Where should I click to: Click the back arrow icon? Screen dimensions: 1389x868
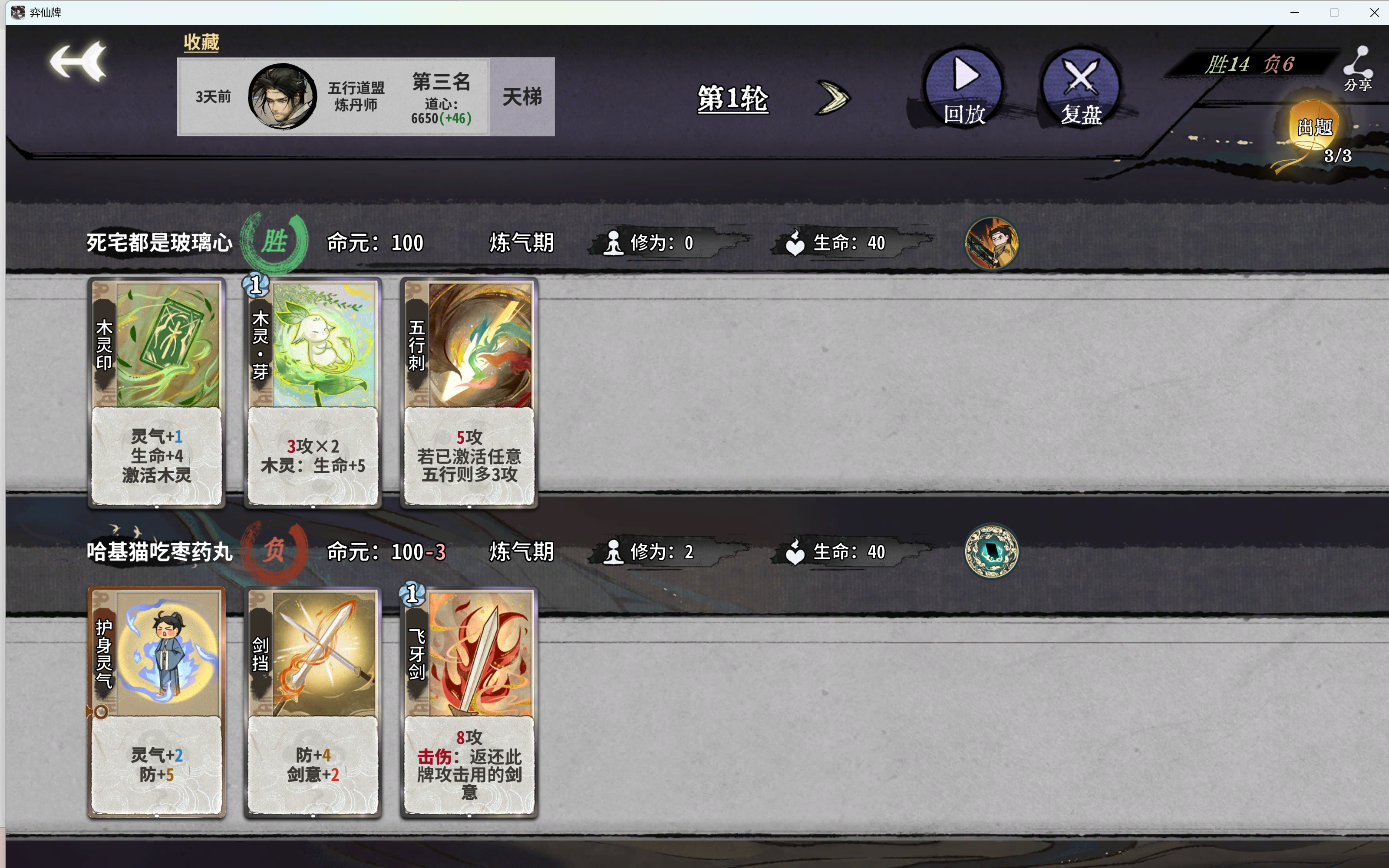[x=79, y=61]
